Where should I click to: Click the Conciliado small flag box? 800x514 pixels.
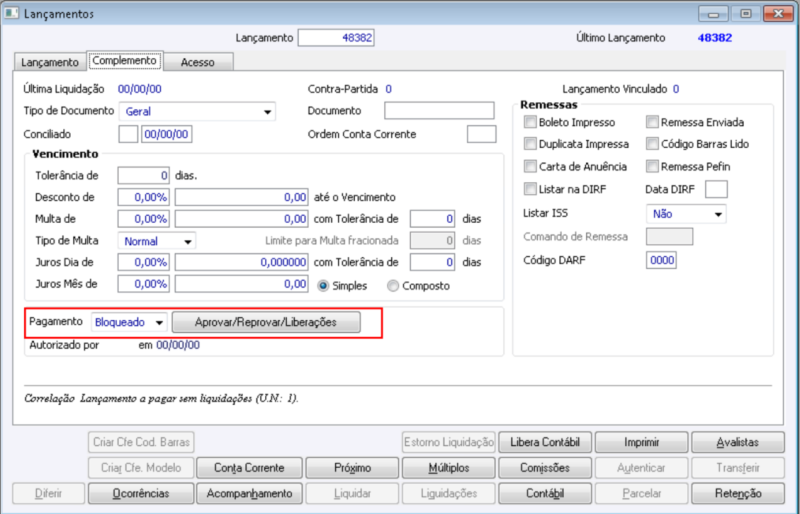point(128,134)
